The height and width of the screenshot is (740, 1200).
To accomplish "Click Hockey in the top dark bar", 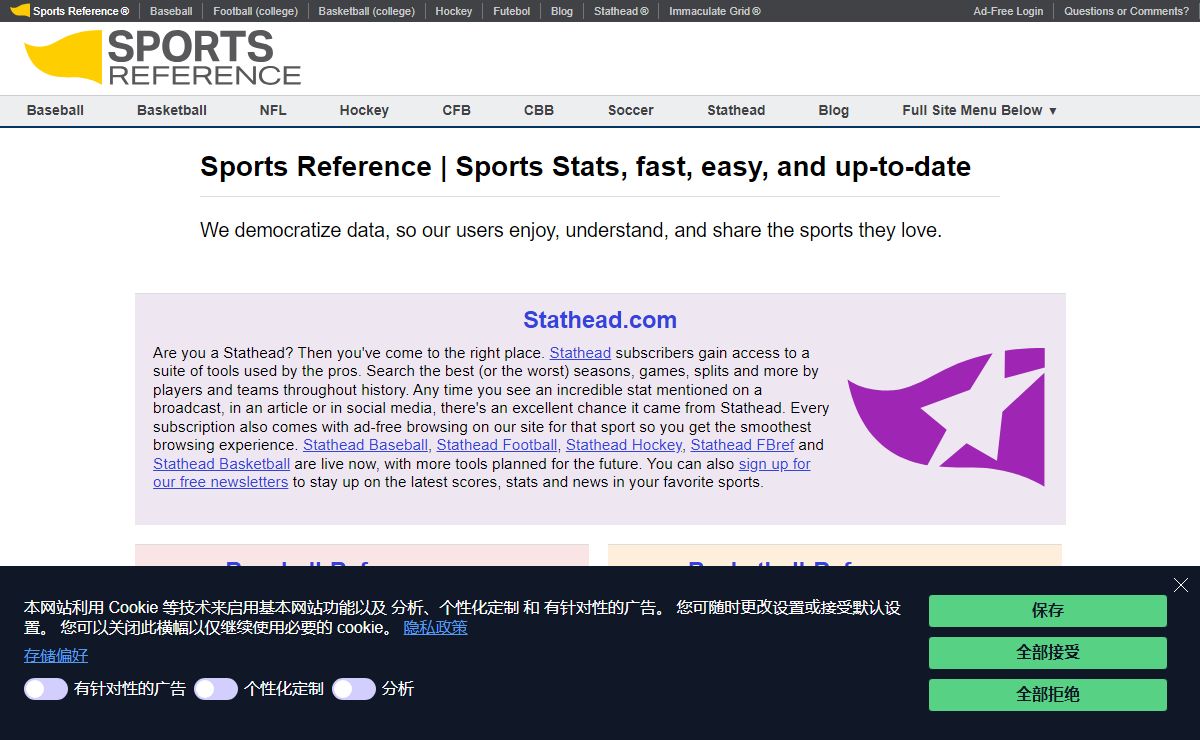I will (454, 11).
